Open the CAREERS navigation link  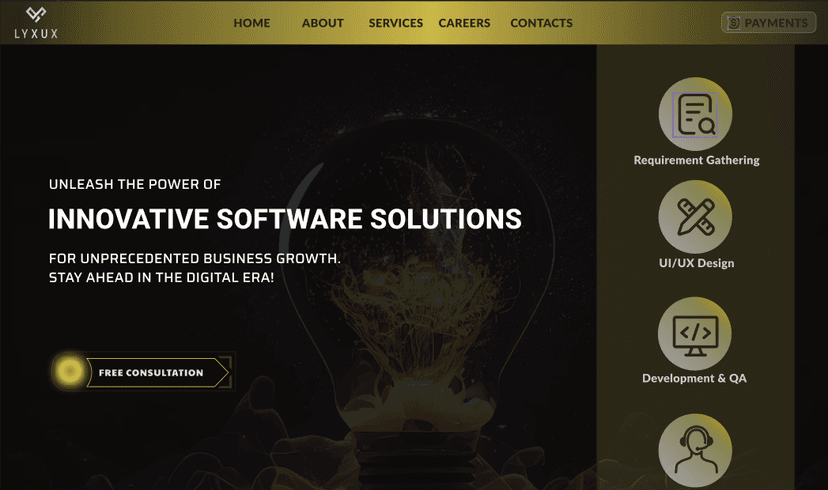click(x=464, y=23)
